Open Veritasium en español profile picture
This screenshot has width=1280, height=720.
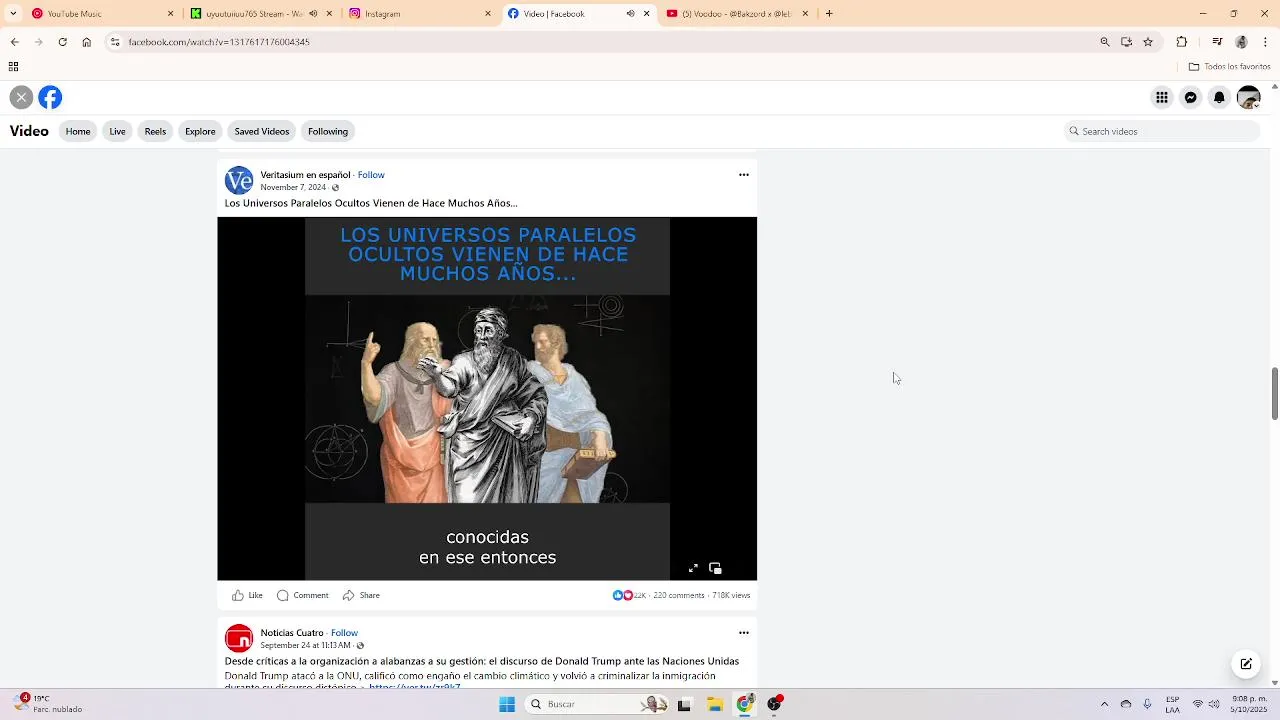pos(239,181)
